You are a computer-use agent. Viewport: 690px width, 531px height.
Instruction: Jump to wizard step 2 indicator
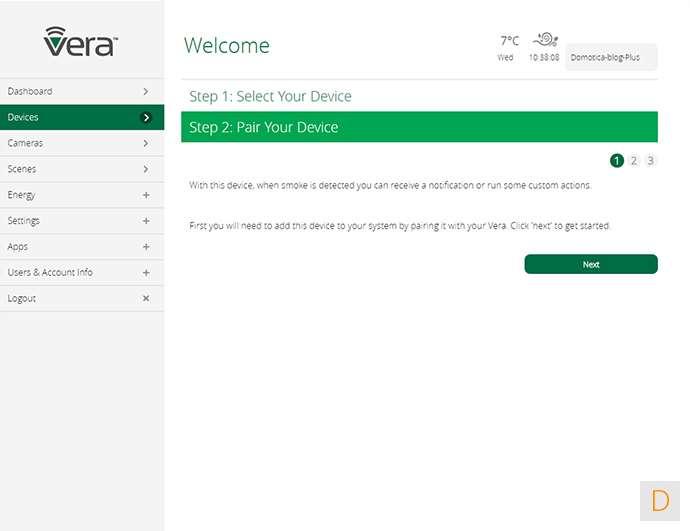(x=634, y=160)
